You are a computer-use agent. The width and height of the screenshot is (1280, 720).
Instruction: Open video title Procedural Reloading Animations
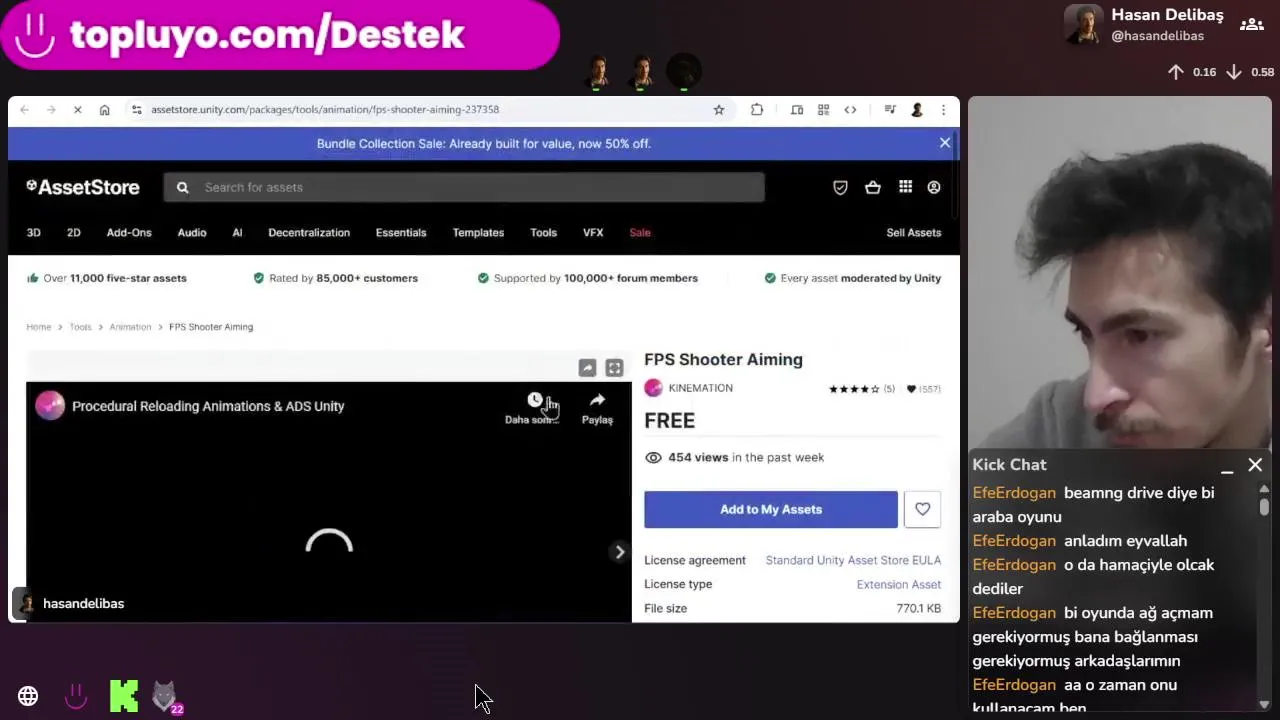pos(208,406)
